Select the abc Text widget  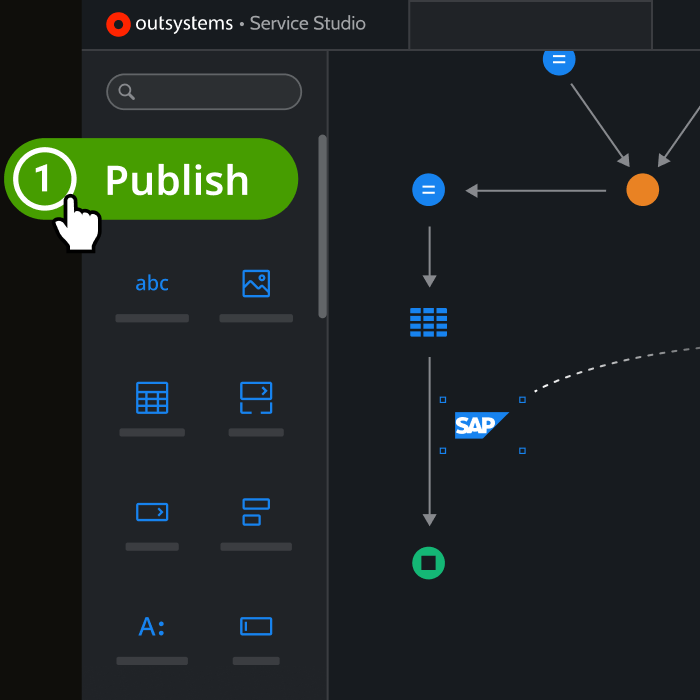pyautogui.click(x=152, y=283)
